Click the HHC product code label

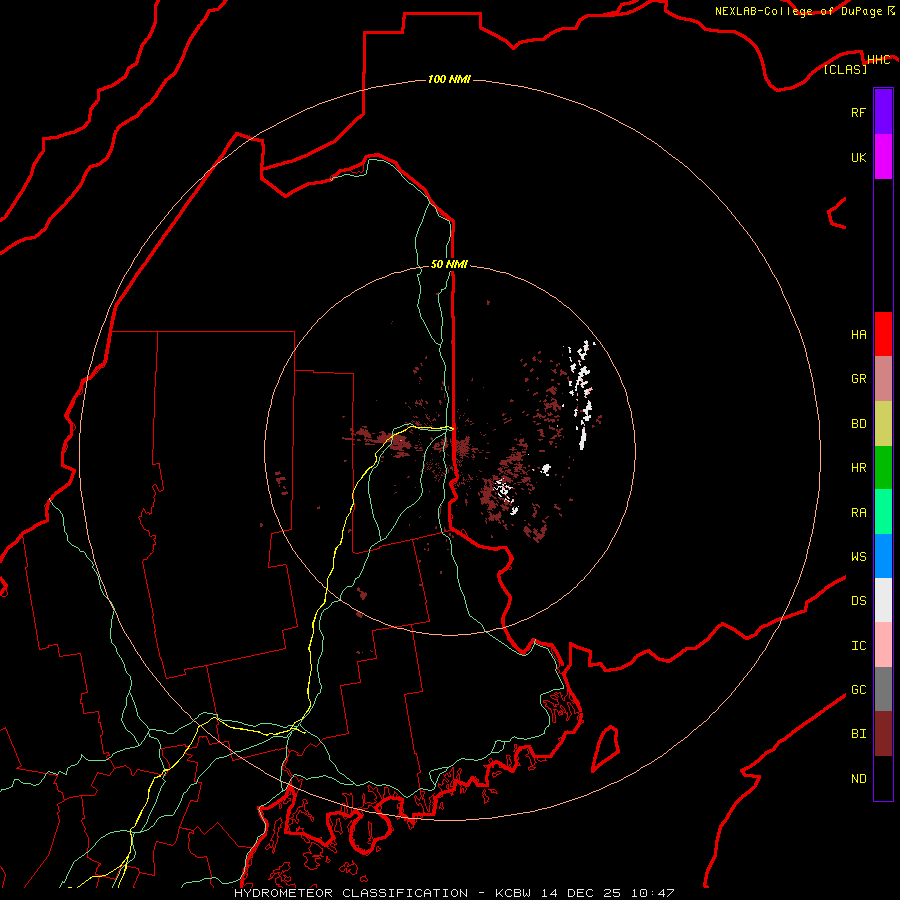pyautogui.click(x=878, y=60)
